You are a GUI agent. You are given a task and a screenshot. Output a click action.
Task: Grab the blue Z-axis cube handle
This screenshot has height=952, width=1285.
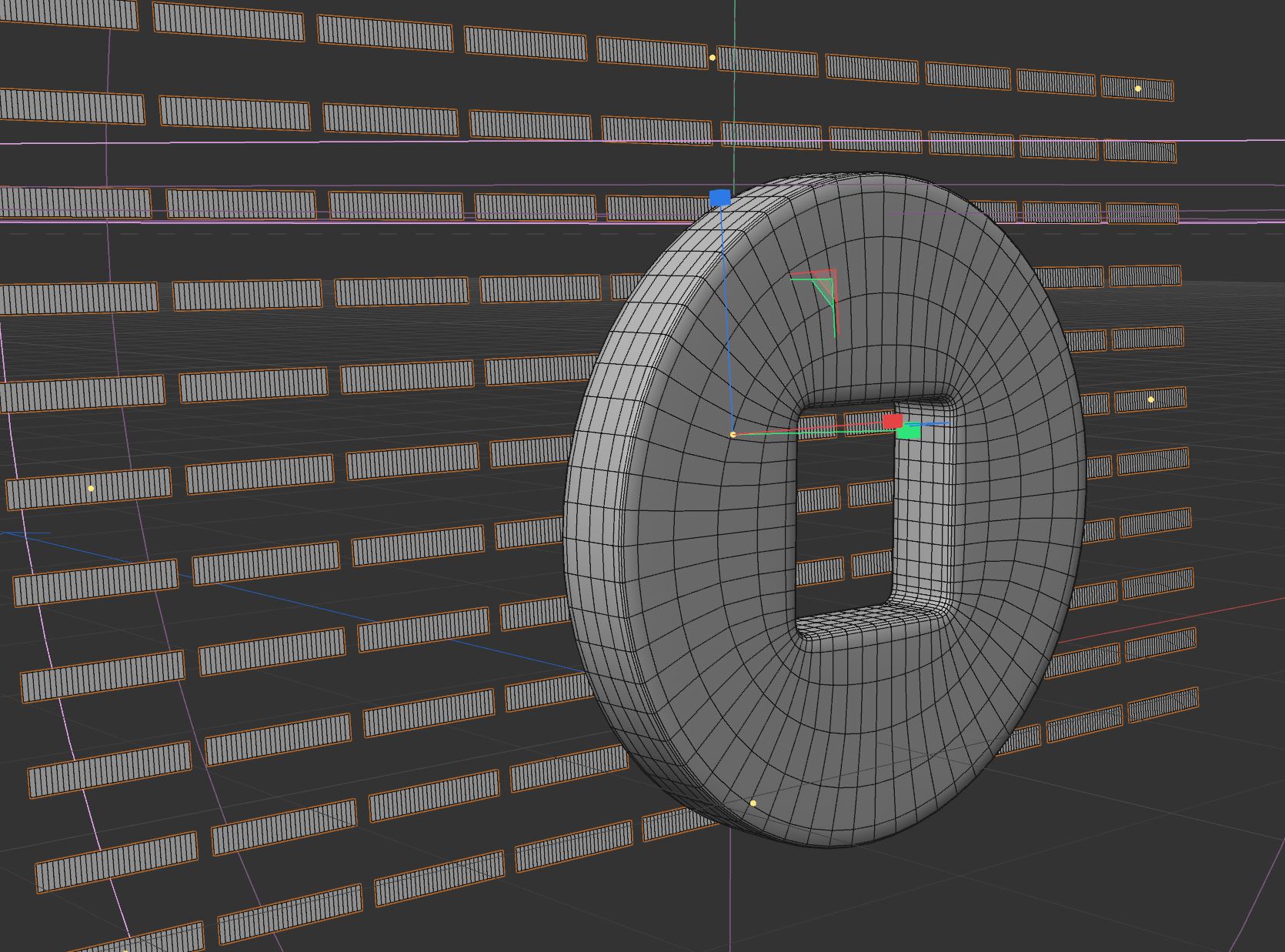[720, 198]
